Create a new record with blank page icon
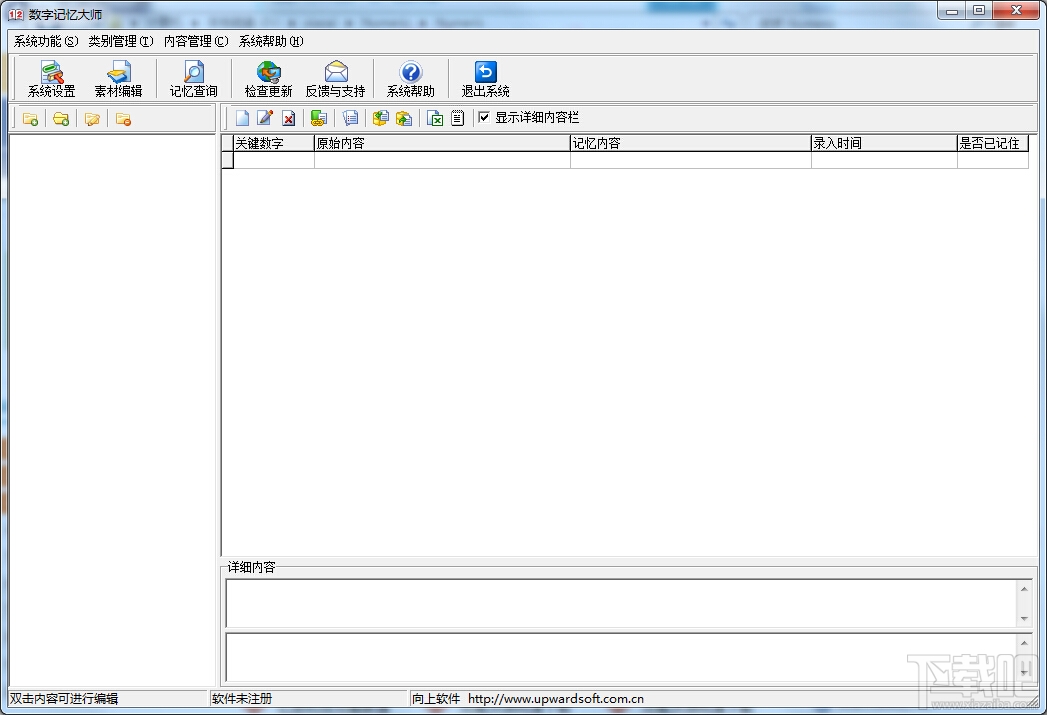 [x=242, y=118]
